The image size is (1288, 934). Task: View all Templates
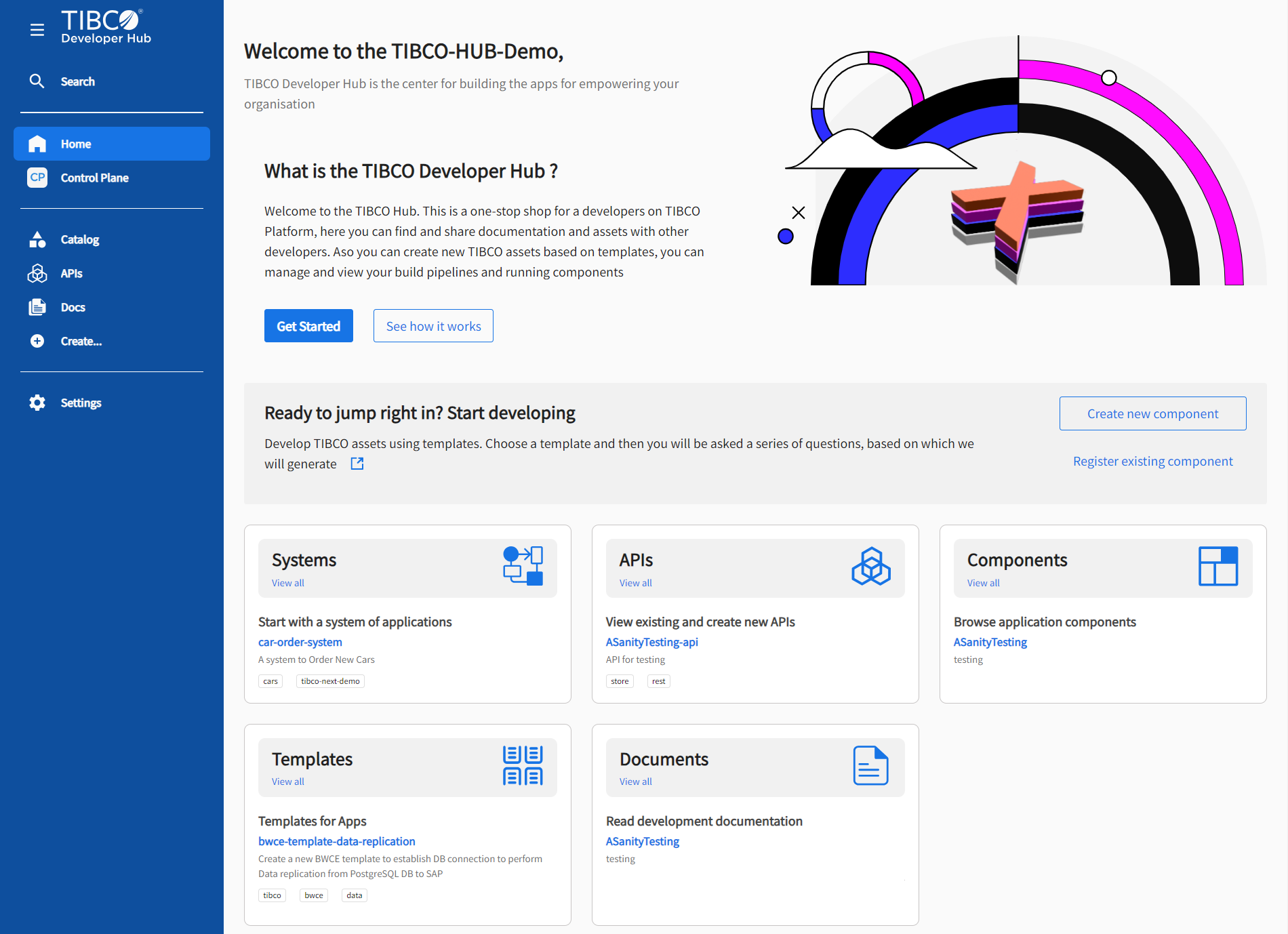click(x=287, y=781)
